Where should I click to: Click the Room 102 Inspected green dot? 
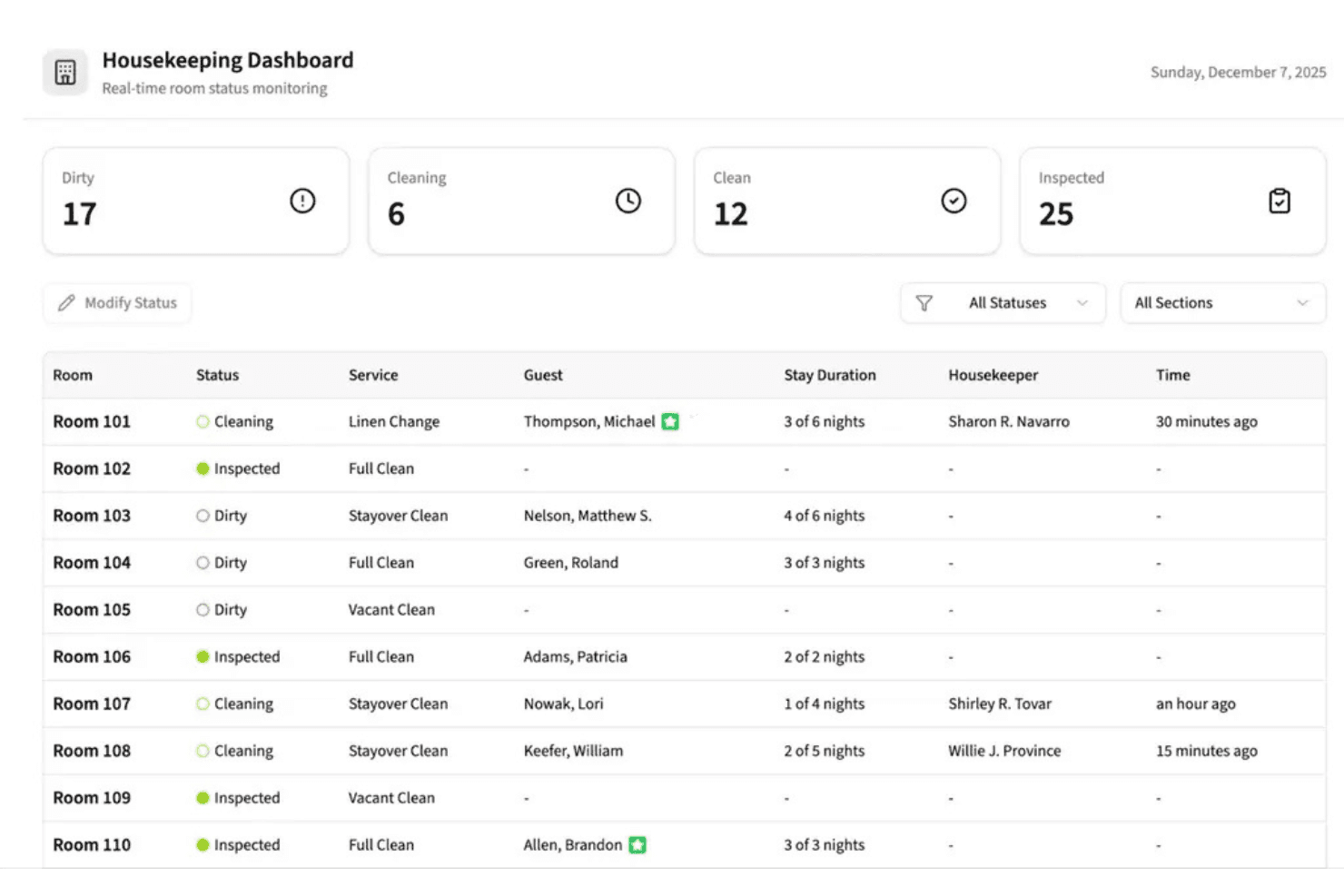click(203, 468)
